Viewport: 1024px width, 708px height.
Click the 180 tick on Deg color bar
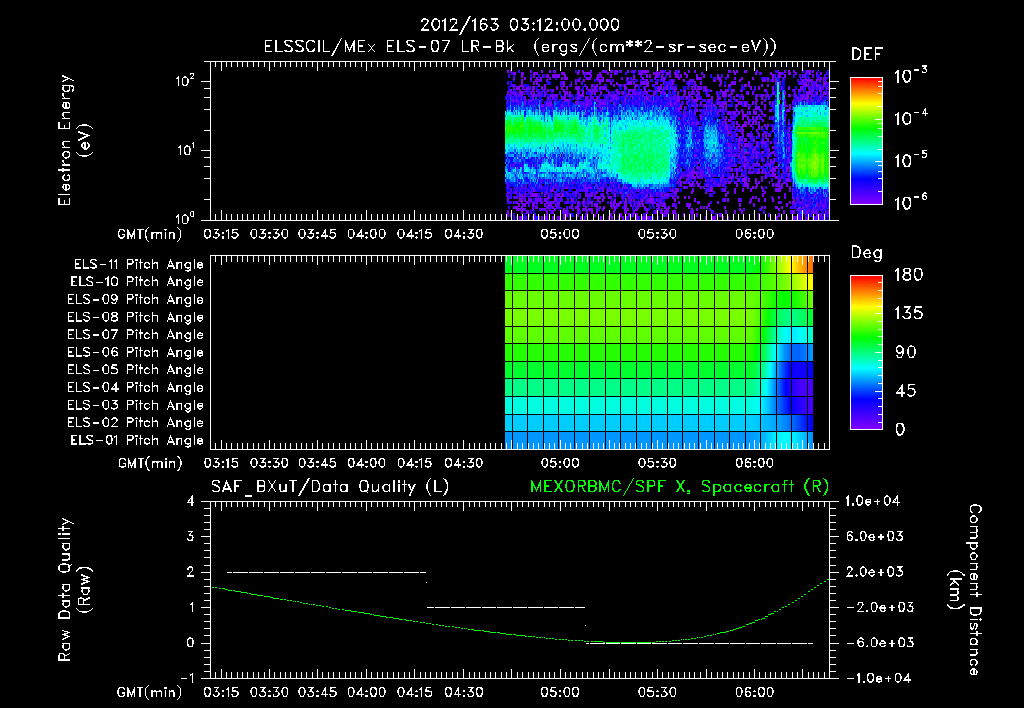(x=908, y=274)
